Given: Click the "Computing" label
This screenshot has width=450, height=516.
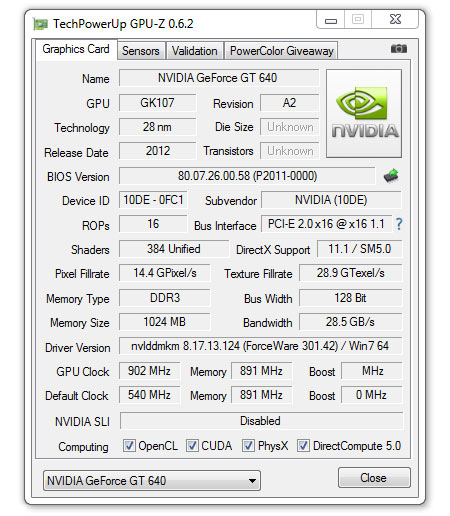Looking at the screenshot, I should (83, 447).
